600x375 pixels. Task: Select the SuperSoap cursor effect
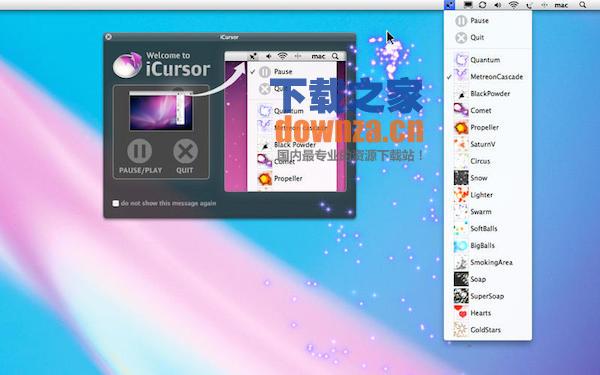[x=488, y=296]
